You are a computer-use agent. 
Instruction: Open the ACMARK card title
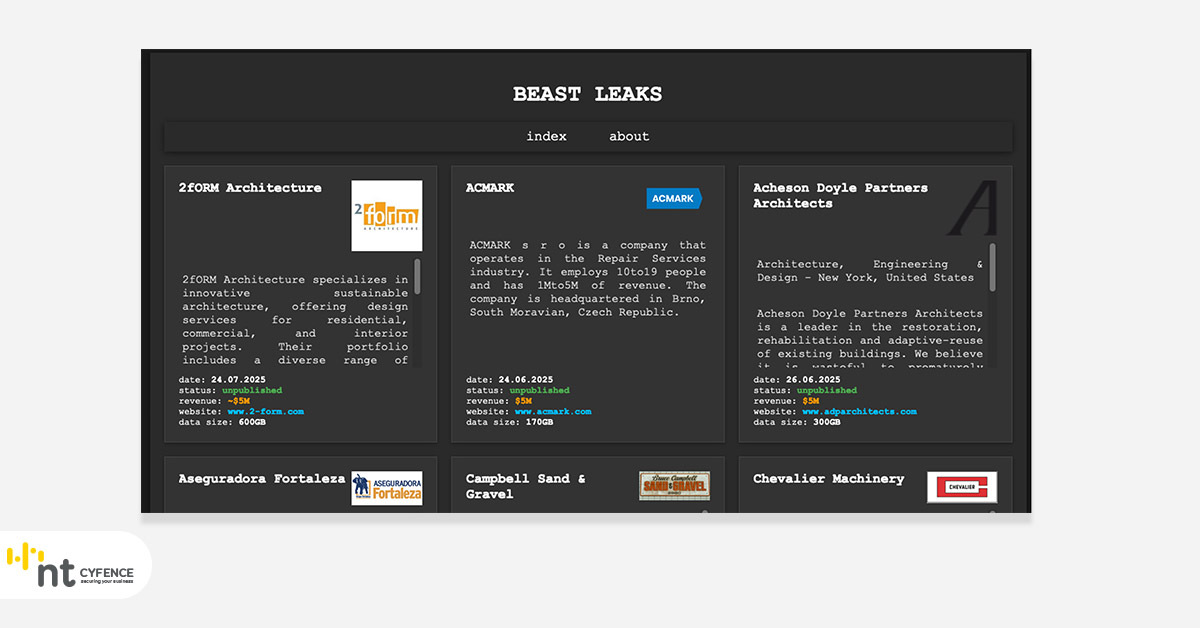tap(490, 187)
